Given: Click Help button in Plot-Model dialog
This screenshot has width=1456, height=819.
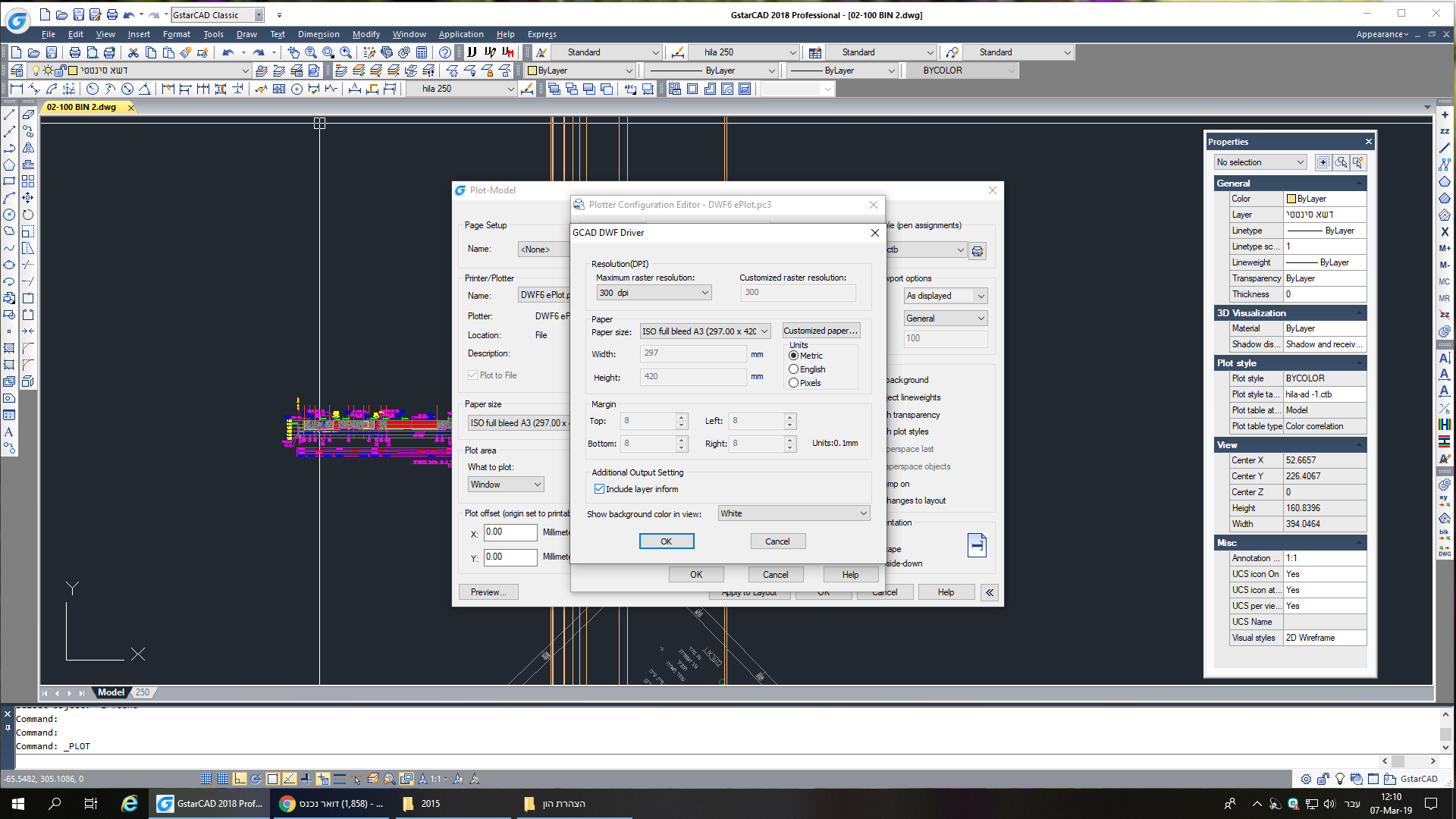Looking at the screenshot, I should tap(946, 592).
